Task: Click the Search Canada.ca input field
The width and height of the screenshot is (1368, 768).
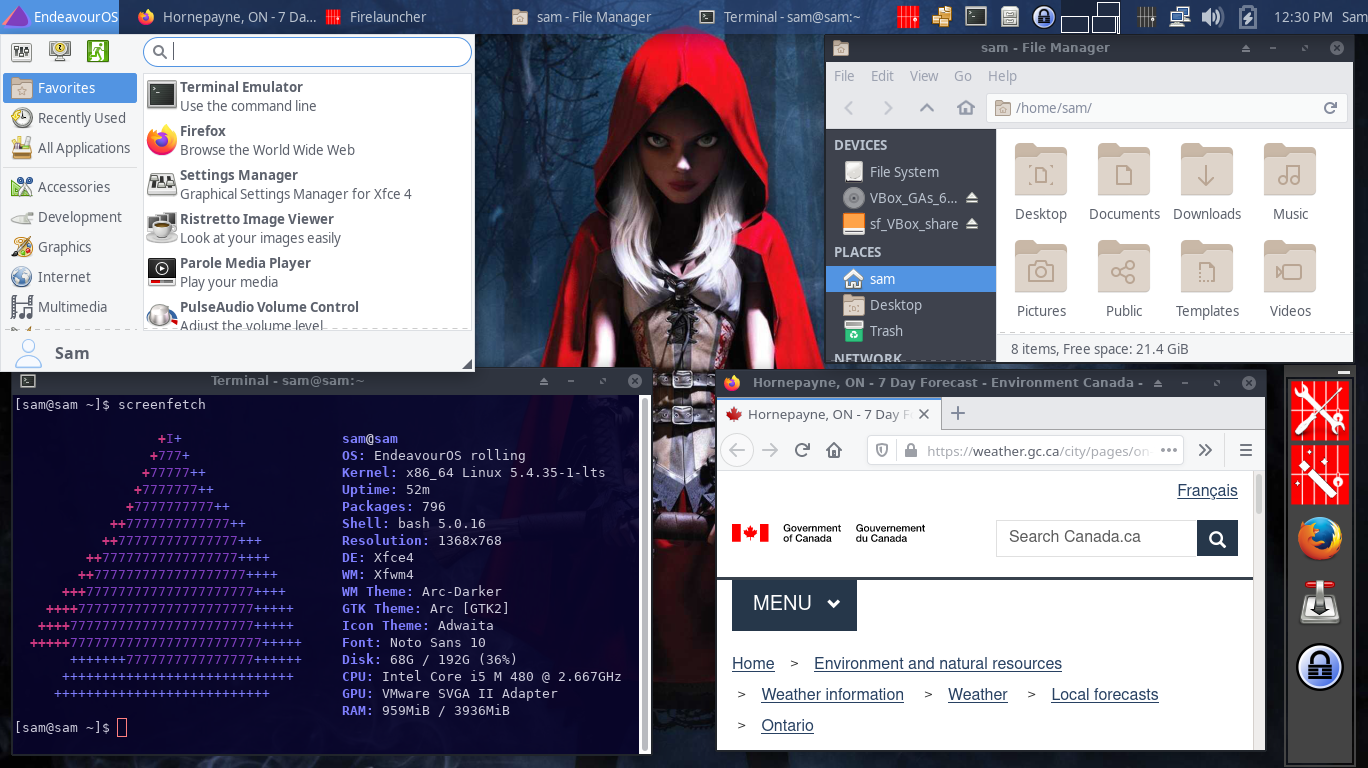Action: coord(1096,537)
